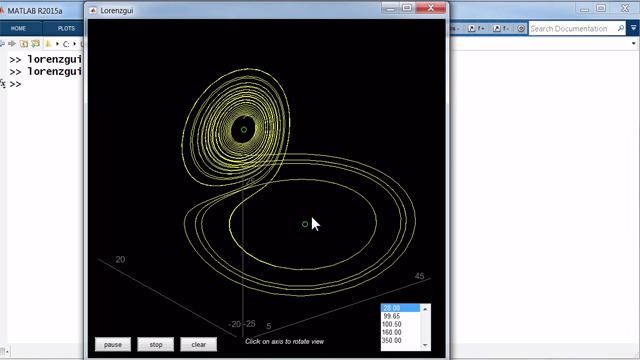This screenshot has height=360, width=640.
Task: Click the up one folder icon
Action: [24, 43]
